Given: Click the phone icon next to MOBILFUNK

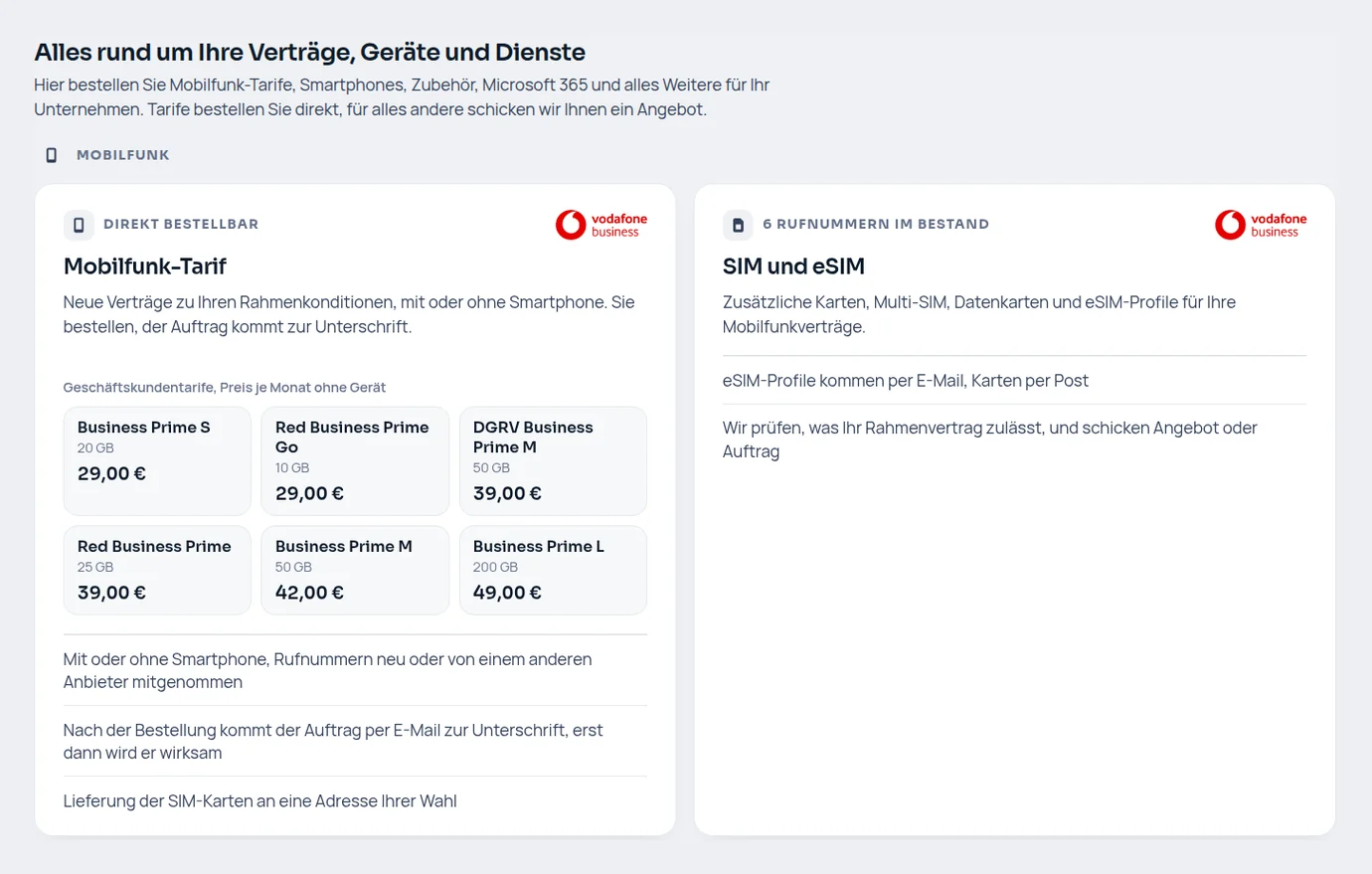Looking at the screenshot, I should tap(52, 155).
